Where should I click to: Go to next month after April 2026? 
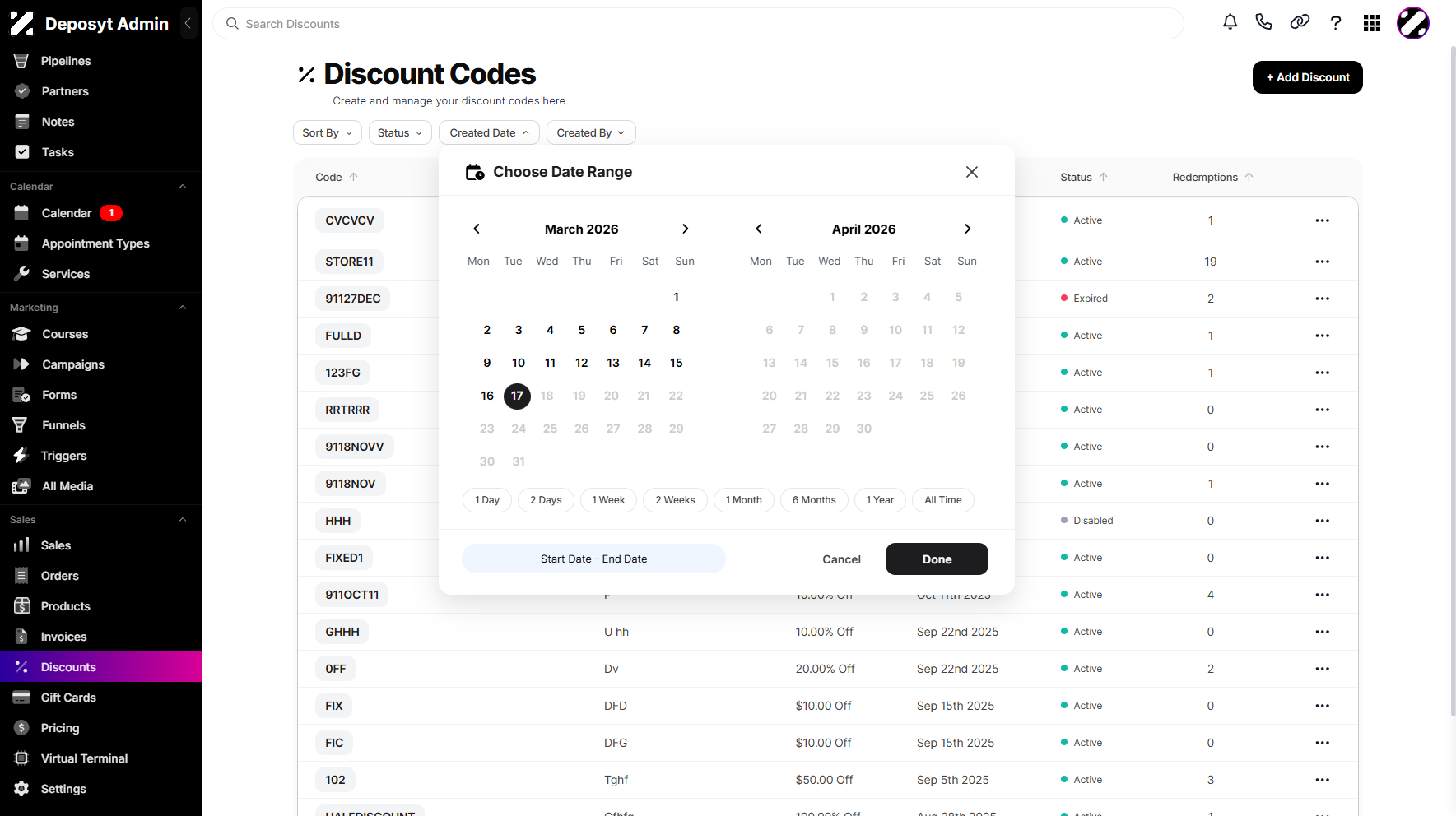(968, 229)
